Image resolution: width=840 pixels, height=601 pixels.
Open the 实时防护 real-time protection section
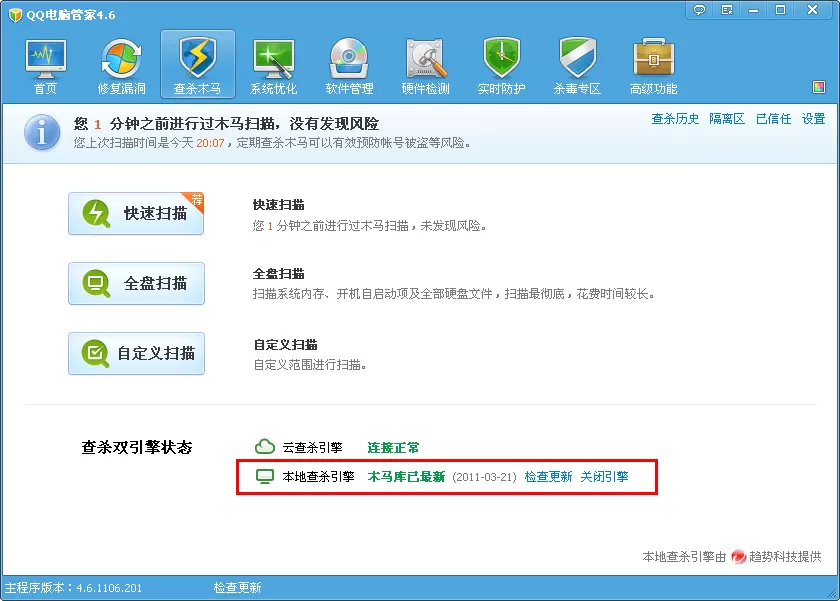pyautogui.click(x=501, y=66)
